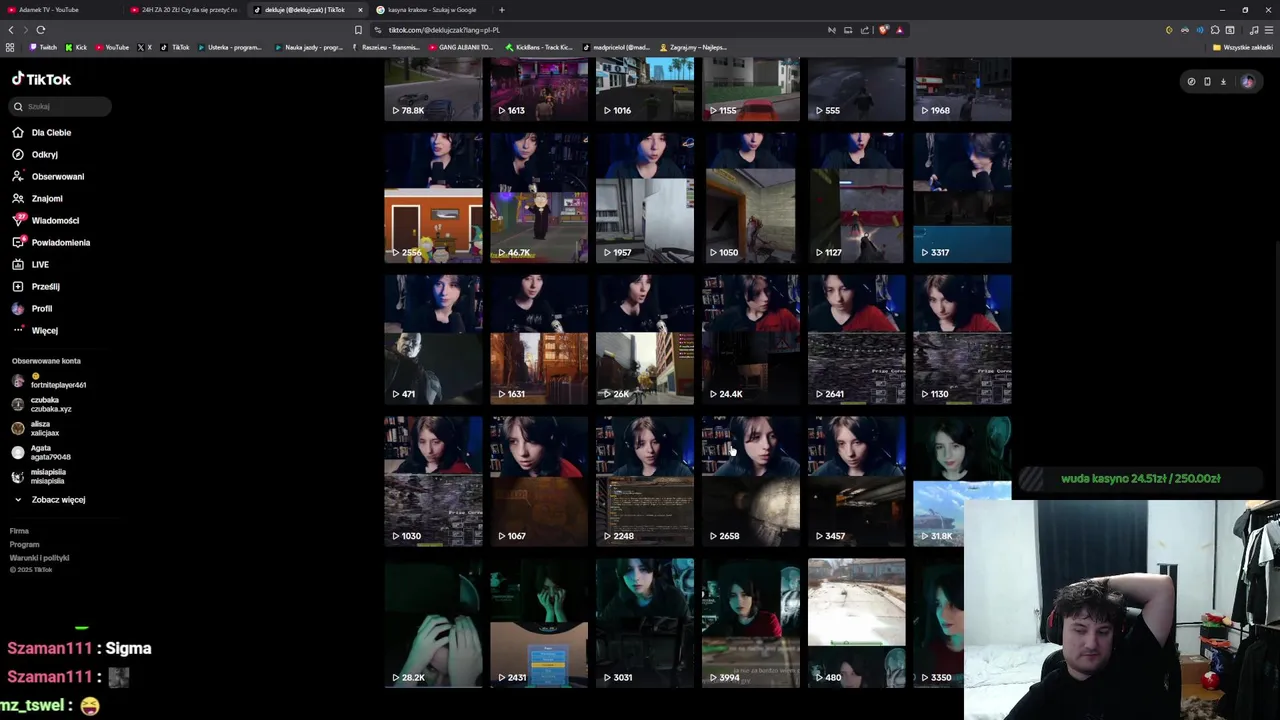Viewport: 1280px width, 720px height.
Task: Open Nauka jazdy bookmark
Action: tap(310, 47)
